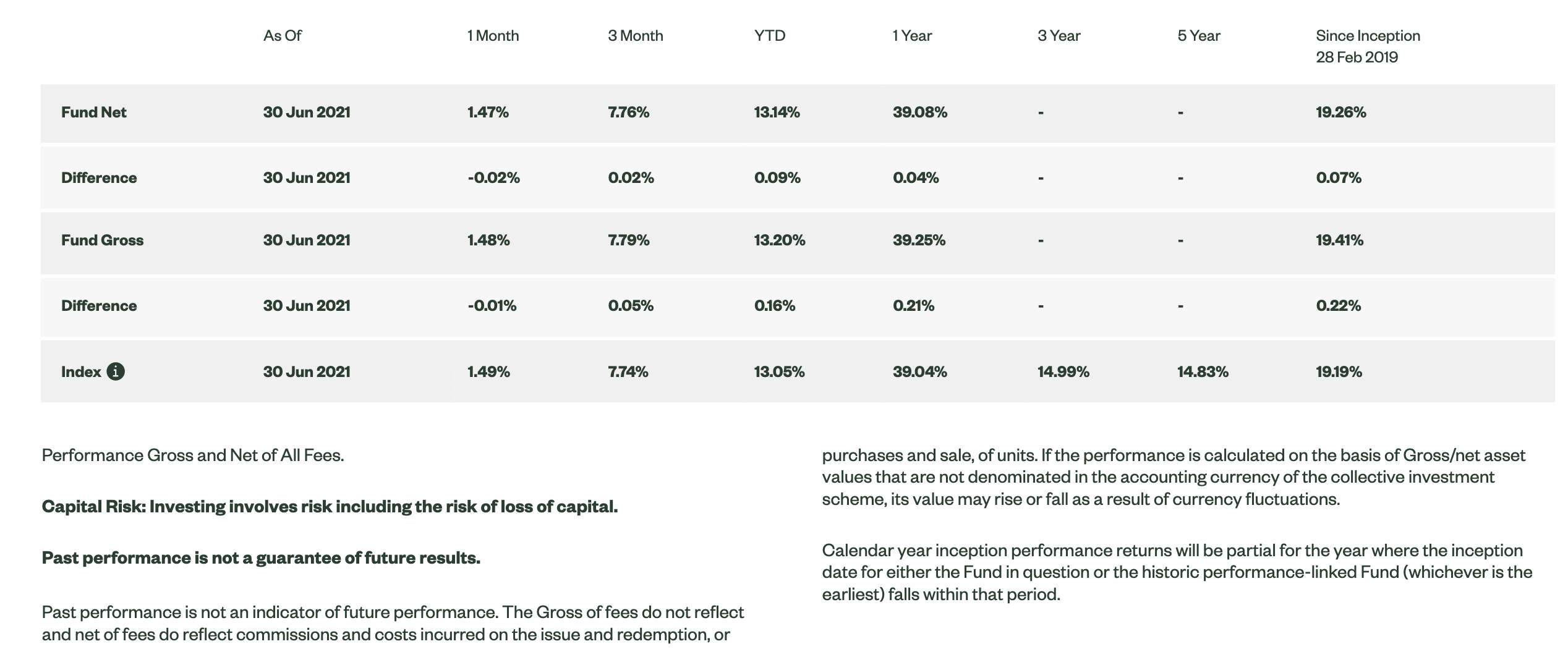Screen dimensions: 1568x665
Task: Click the 3 Year column header
Action: (1059, 36)
